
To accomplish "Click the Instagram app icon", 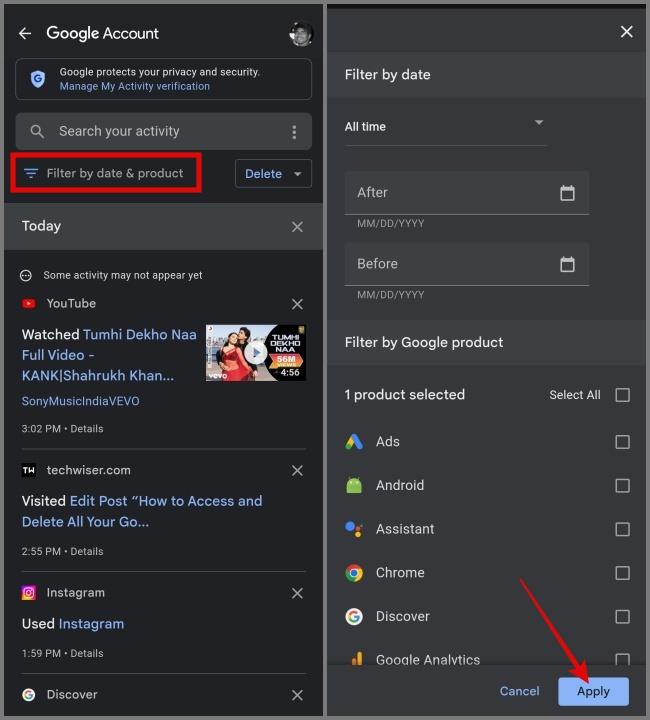I will coord(29,593).
